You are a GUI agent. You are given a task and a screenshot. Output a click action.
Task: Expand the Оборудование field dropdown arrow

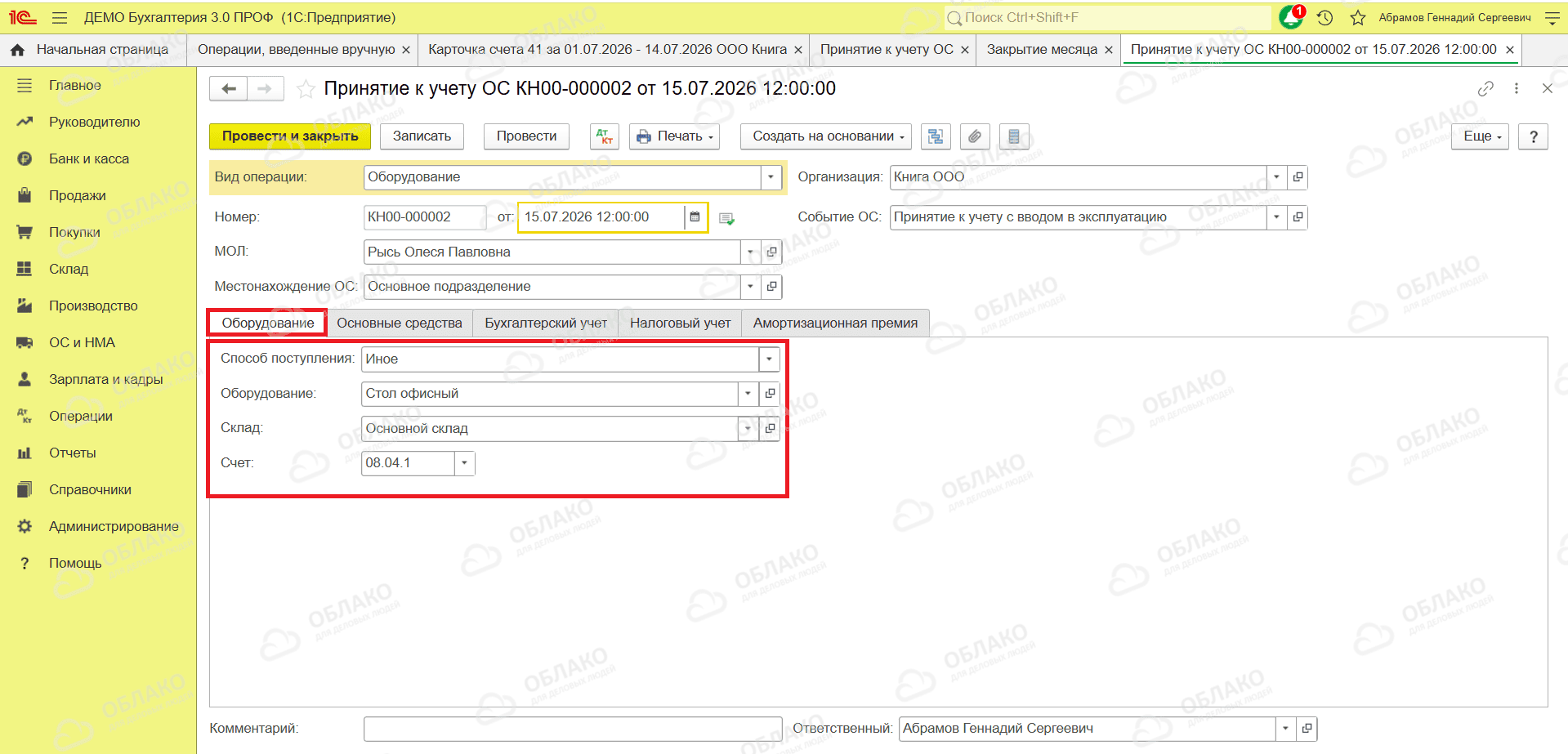748,394
